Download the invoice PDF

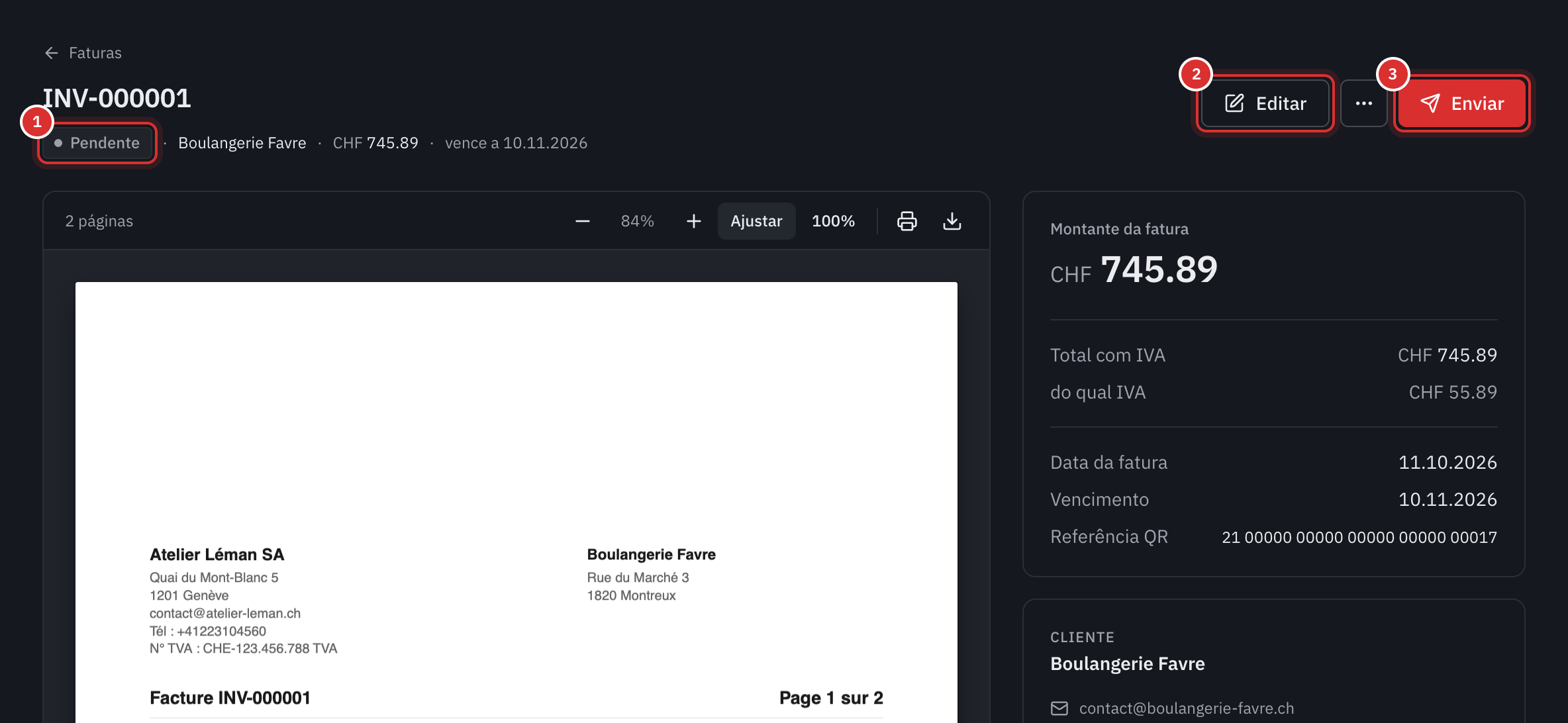[952, 221]
